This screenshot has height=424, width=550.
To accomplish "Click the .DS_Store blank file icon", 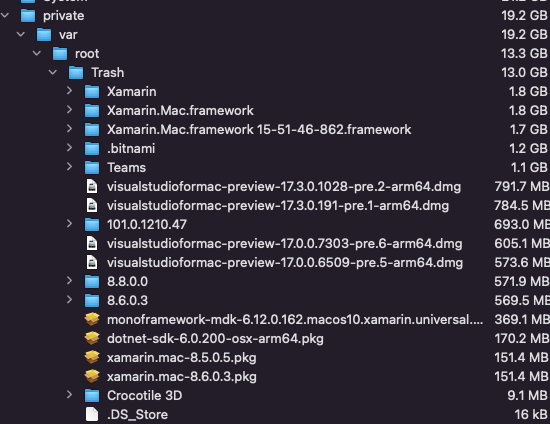I will click(92, 414).
